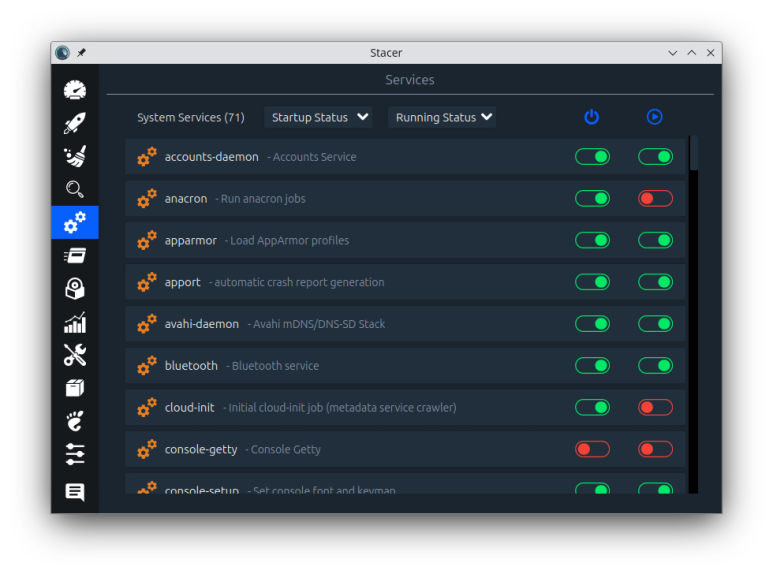This screenshot has width=773, height=574.
Task: Open the Startup Apps rocket page
Action: click(75, 123)
